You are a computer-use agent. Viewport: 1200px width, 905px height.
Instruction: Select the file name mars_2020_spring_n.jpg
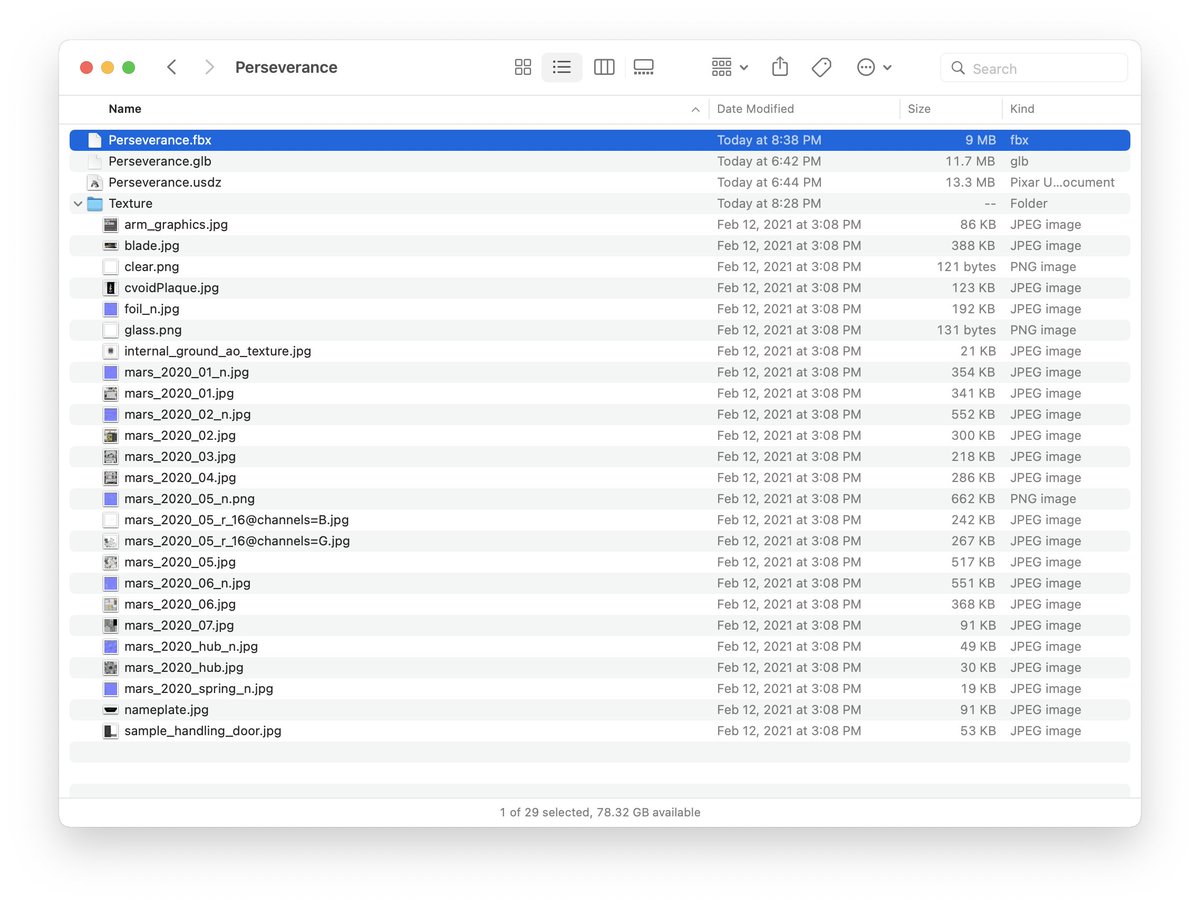pyautogui.click(x=198, y=689)
